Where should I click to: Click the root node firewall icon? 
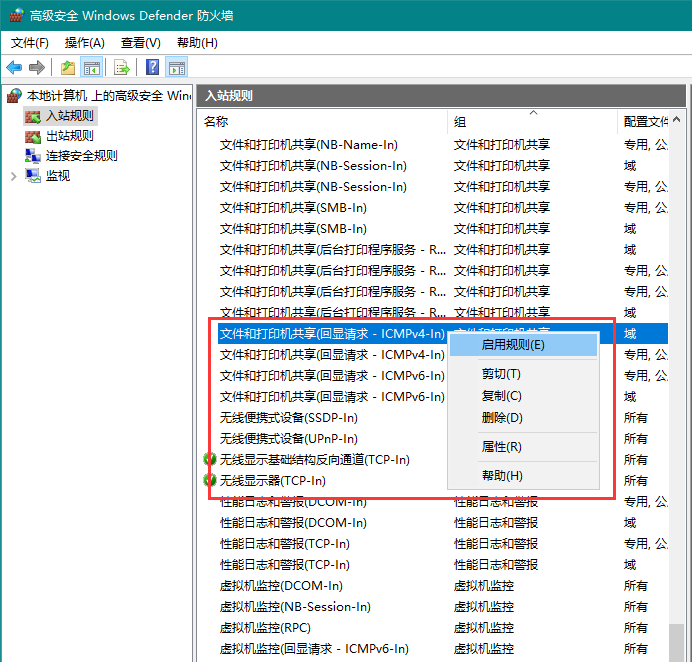[x=15, y=95]
